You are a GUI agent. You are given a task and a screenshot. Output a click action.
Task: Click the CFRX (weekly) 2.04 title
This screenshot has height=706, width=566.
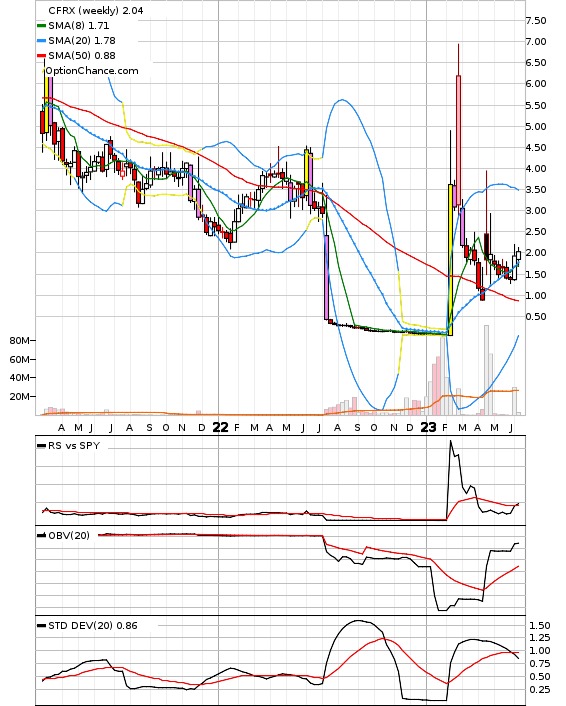click(95, 10)
